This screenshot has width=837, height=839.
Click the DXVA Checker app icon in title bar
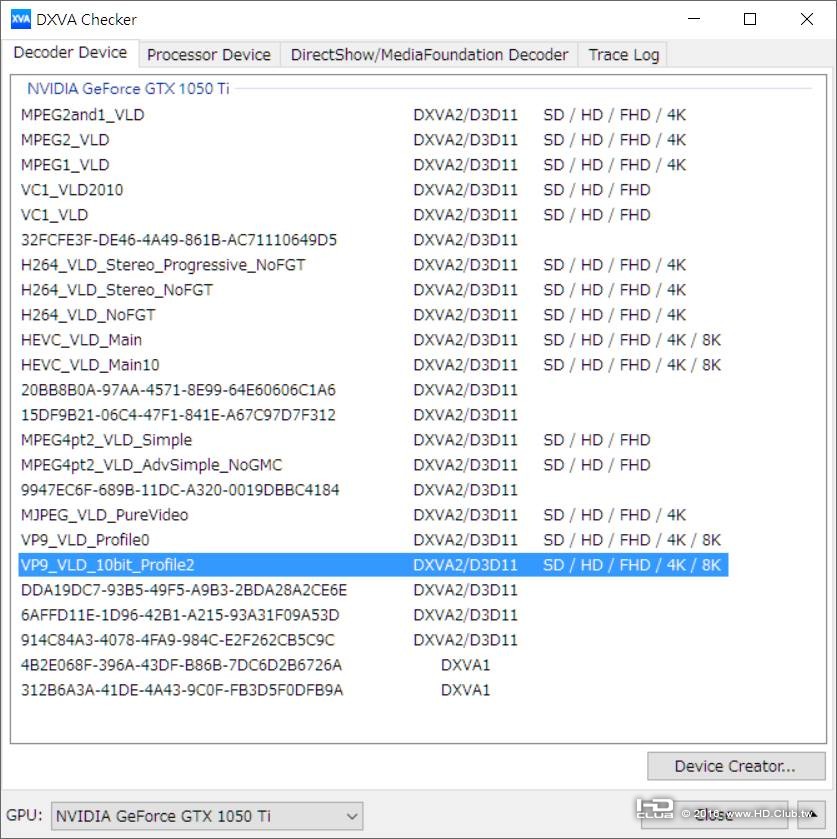(21, 20)
